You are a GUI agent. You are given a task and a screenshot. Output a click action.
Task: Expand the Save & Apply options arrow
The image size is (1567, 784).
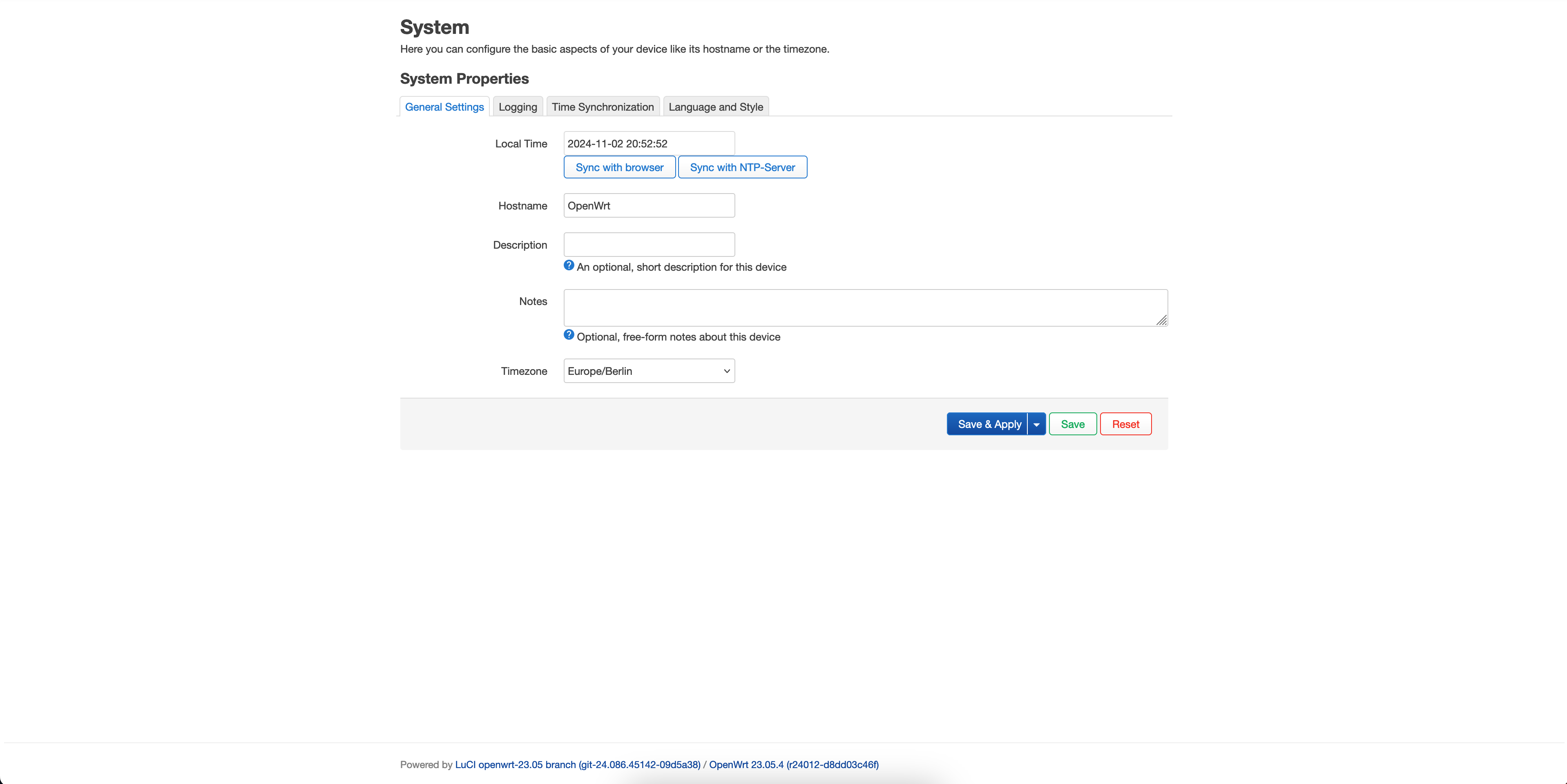point(1036,424)
